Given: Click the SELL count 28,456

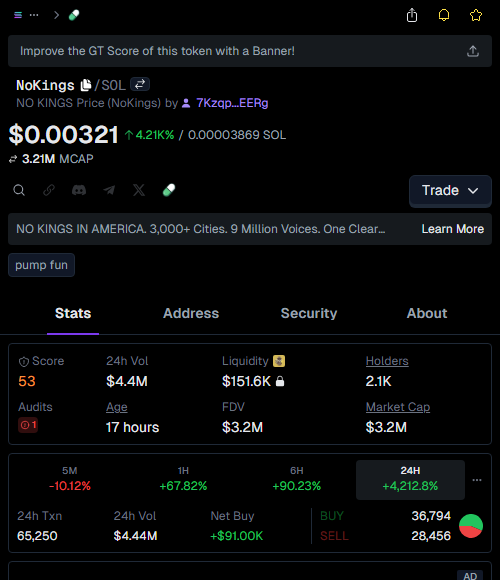Looking at the screenshot, I should [431, 536].
